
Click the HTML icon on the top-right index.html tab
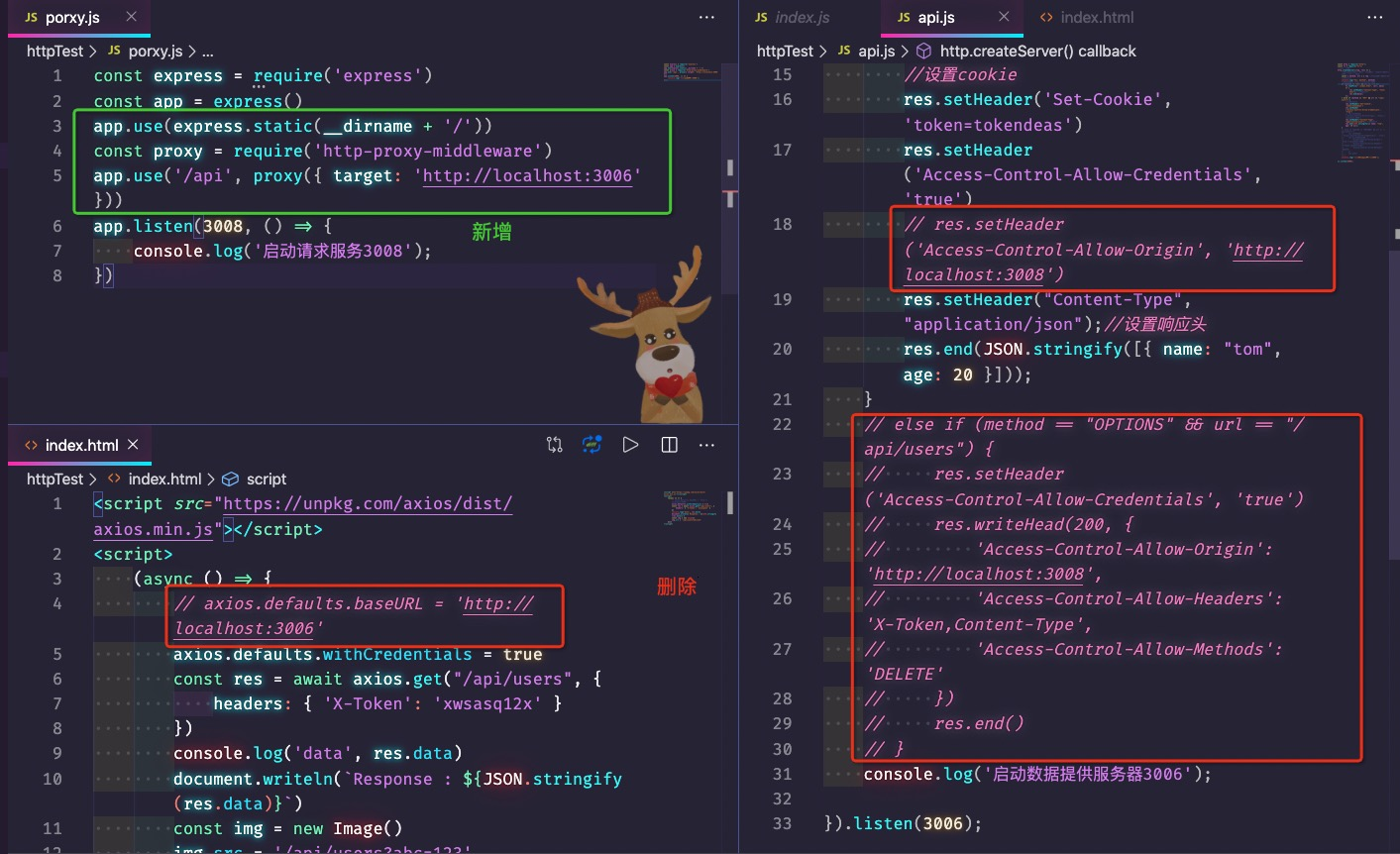tap(1046, 18)
